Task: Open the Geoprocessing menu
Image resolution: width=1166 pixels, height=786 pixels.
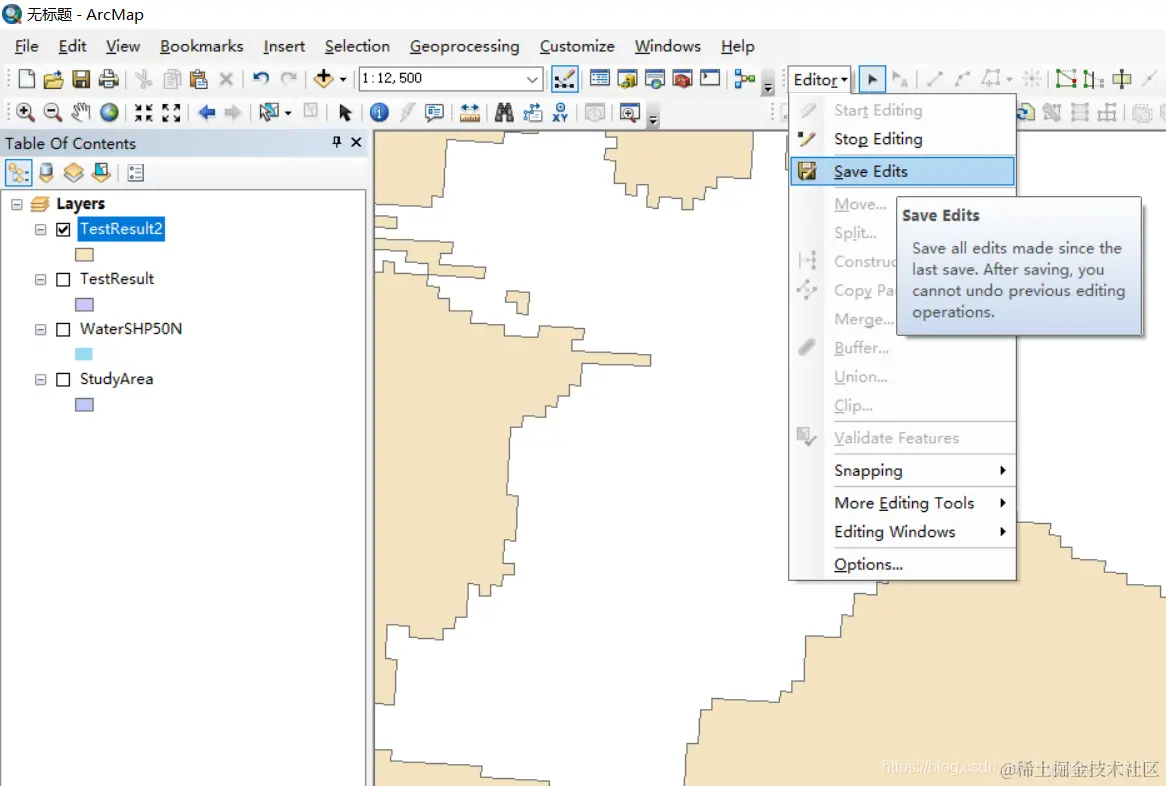Action: (x=464, y=46)
